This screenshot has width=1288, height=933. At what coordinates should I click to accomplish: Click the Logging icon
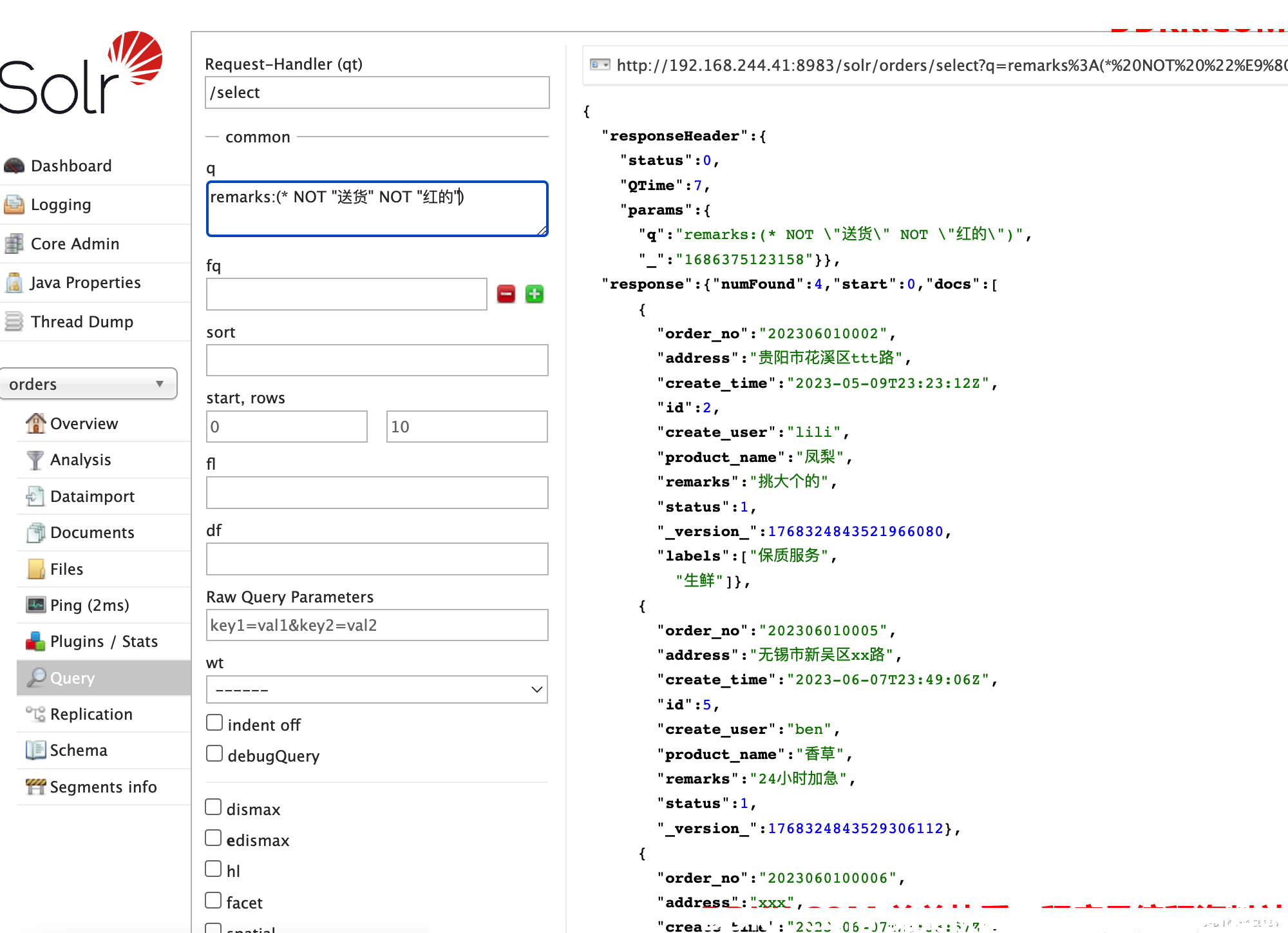[x=14, y=205]
